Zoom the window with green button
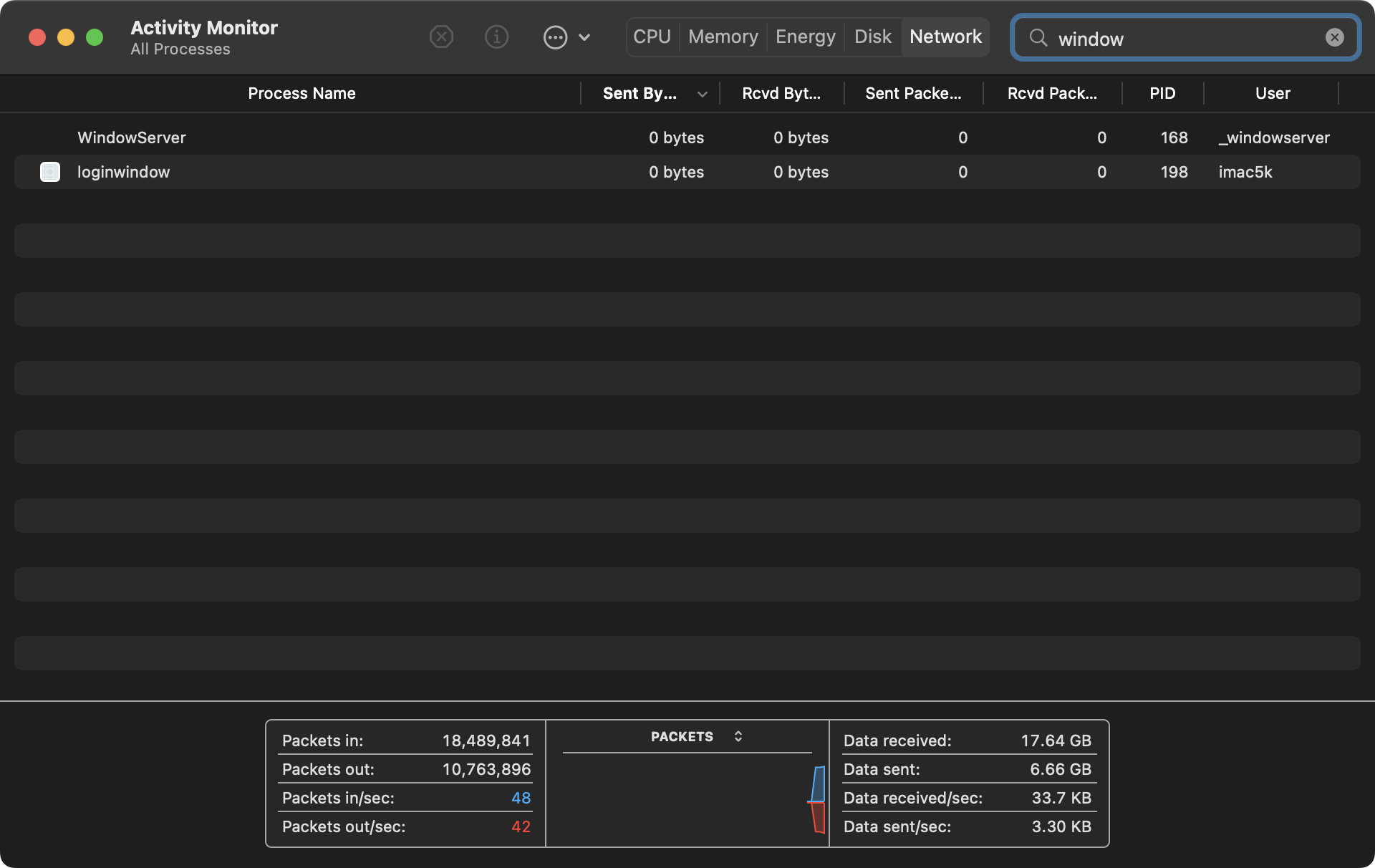Viewport: 1375px width, 868px height. pyautogui.click(x=95, y=37)
